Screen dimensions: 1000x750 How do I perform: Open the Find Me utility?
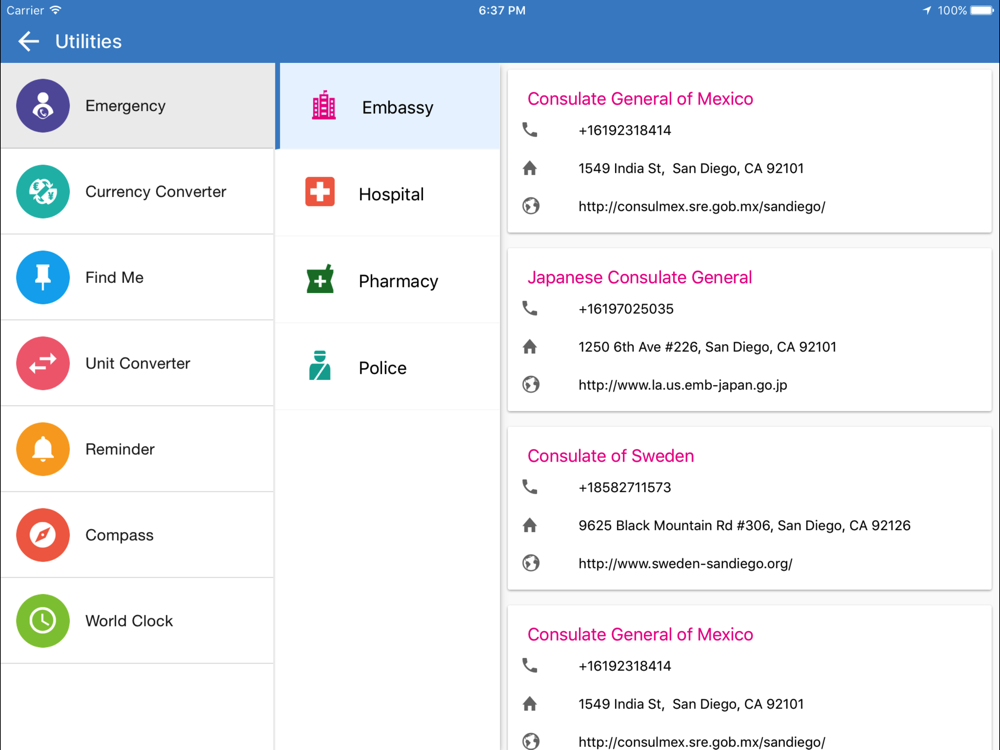tap(138, 277)
